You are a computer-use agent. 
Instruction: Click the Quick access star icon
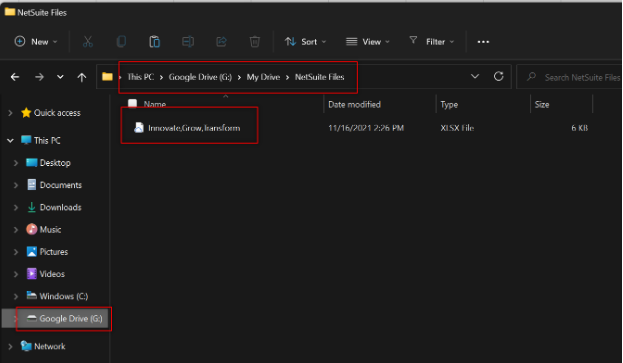[x=26, y=113]
